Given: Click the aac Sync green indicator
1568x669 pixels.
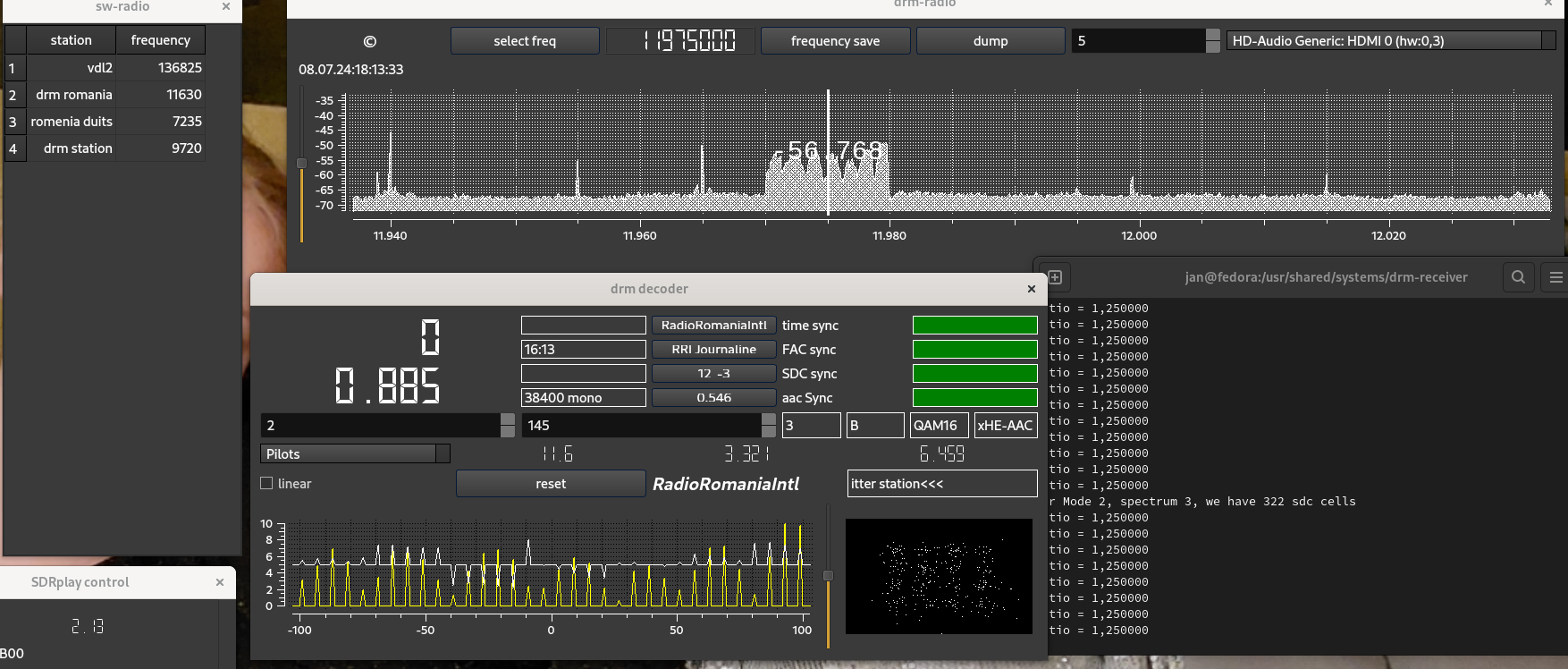Looking at the screenshot, I should (975, 398).
